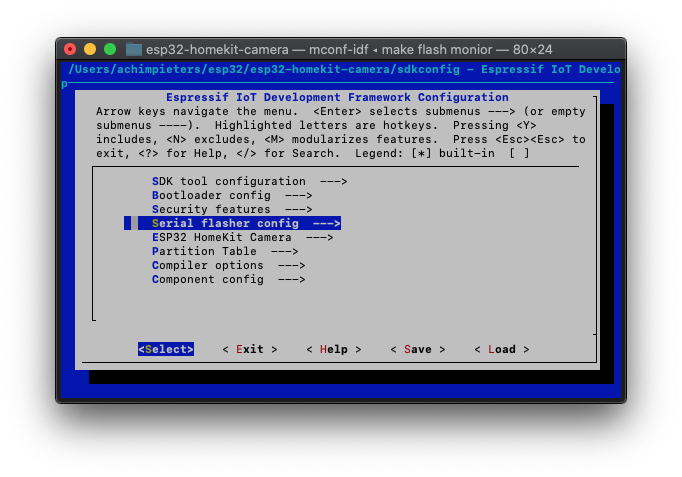Image resolution: width=682 pixels, height=477 pixels.
Task: Click the 'Legend: [*] built-in' text
Action: pos(425,153)
